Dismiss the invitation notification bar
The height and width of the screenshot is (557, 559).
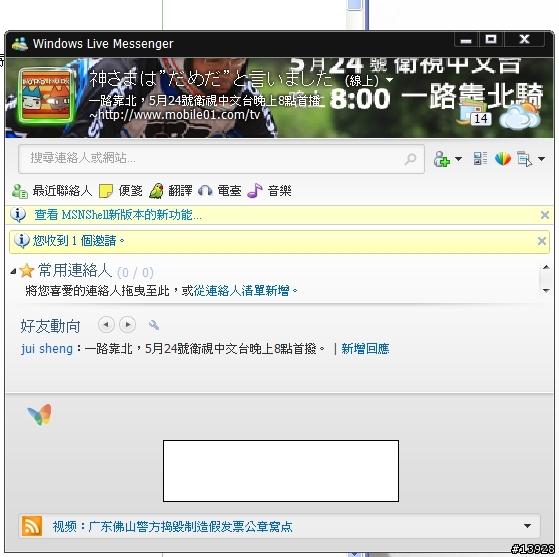tap(542, 241)
